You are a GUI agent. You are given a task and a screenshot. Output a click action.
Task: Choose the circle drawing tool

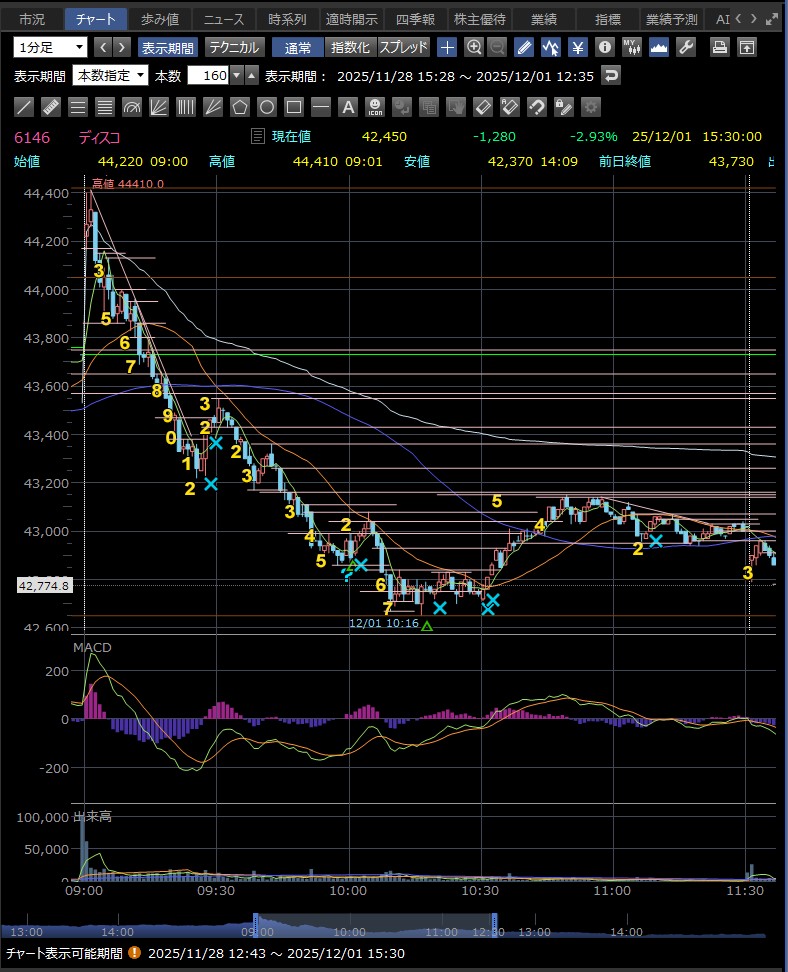(267, 107)
